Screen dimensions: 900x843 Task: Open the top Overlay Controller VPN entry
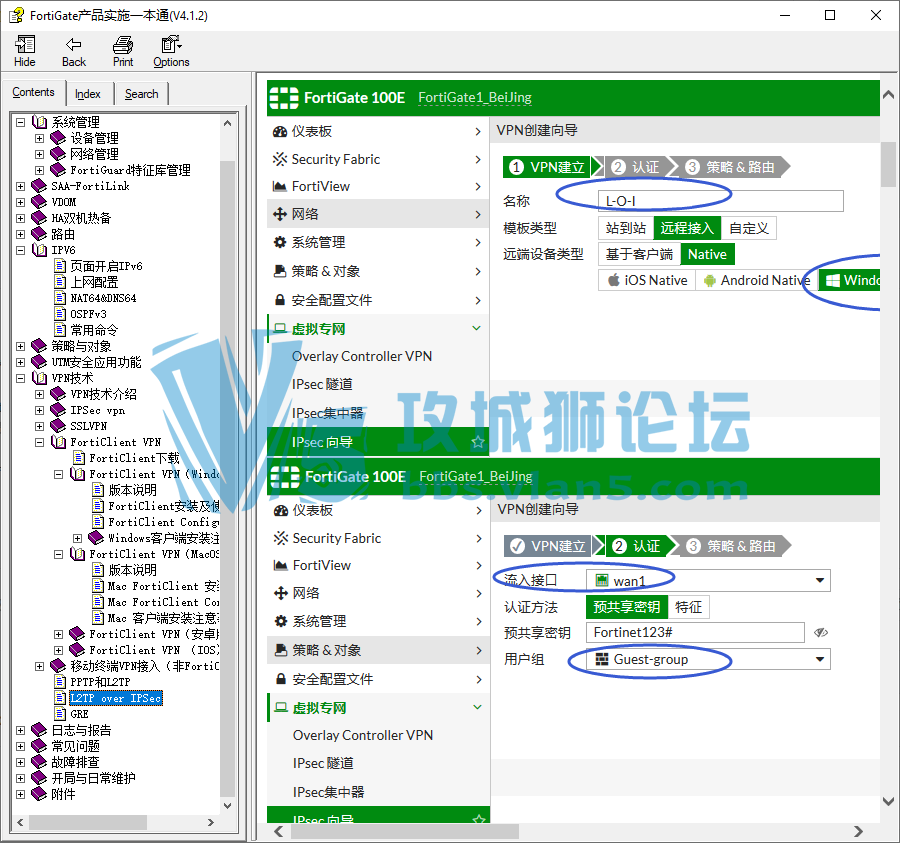point(362,356)
